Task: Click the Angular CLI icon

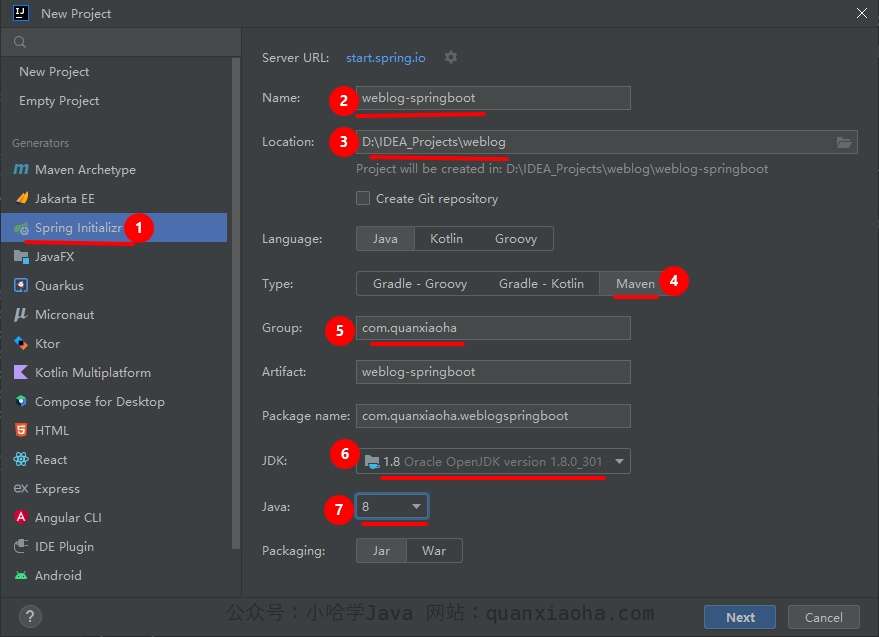Action: pos(21,517)
